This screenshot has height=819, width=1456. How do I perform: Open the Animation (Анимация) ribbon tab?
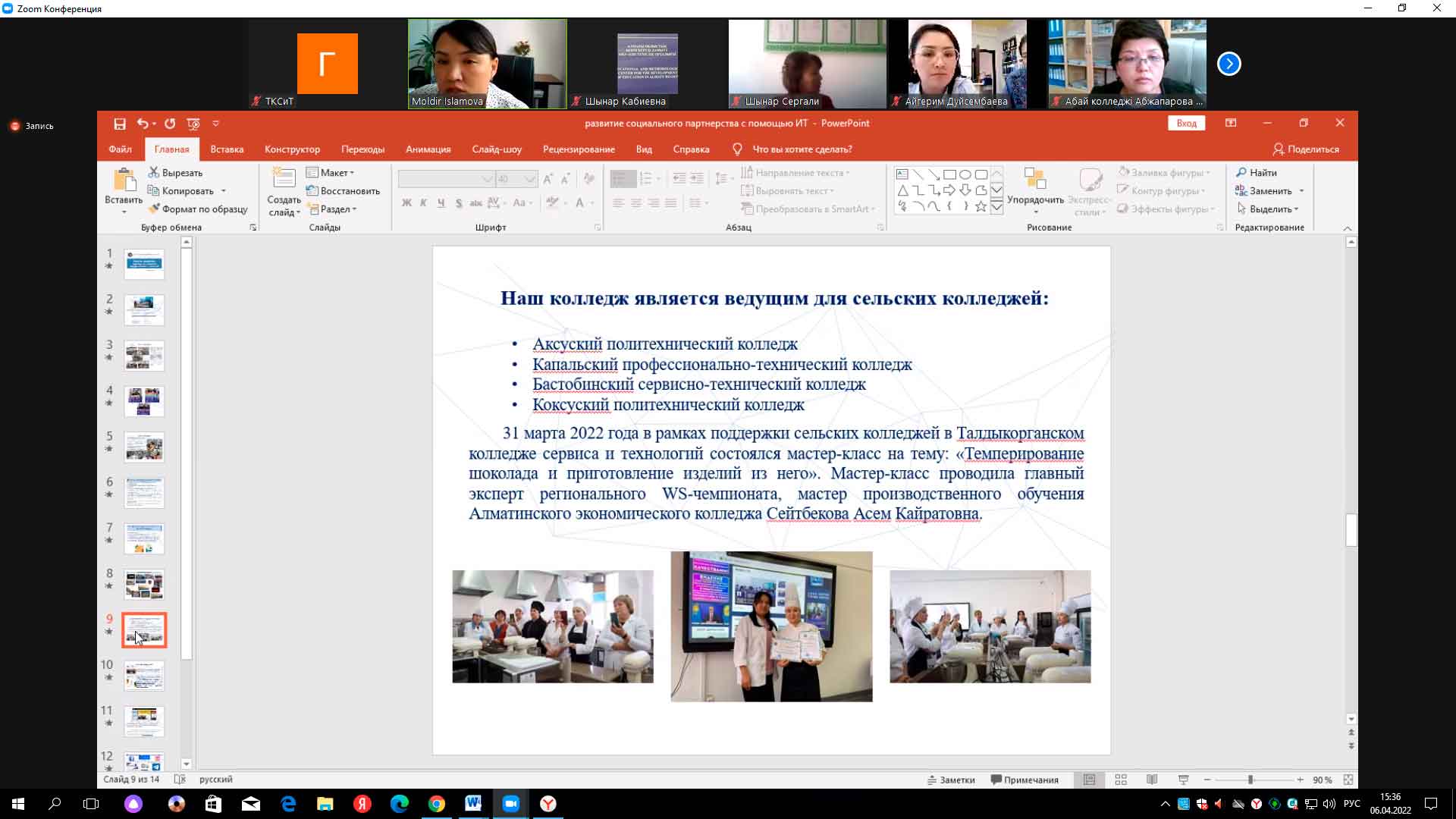[428, 149]
